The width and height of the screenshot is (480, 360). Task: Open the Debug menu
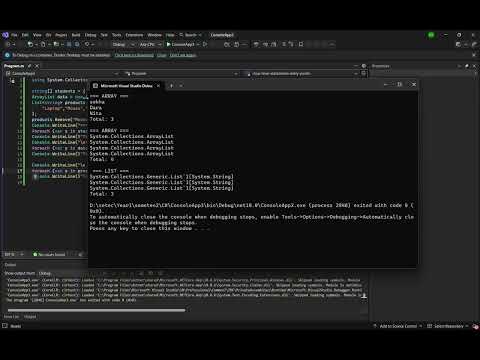coord(90,35)
